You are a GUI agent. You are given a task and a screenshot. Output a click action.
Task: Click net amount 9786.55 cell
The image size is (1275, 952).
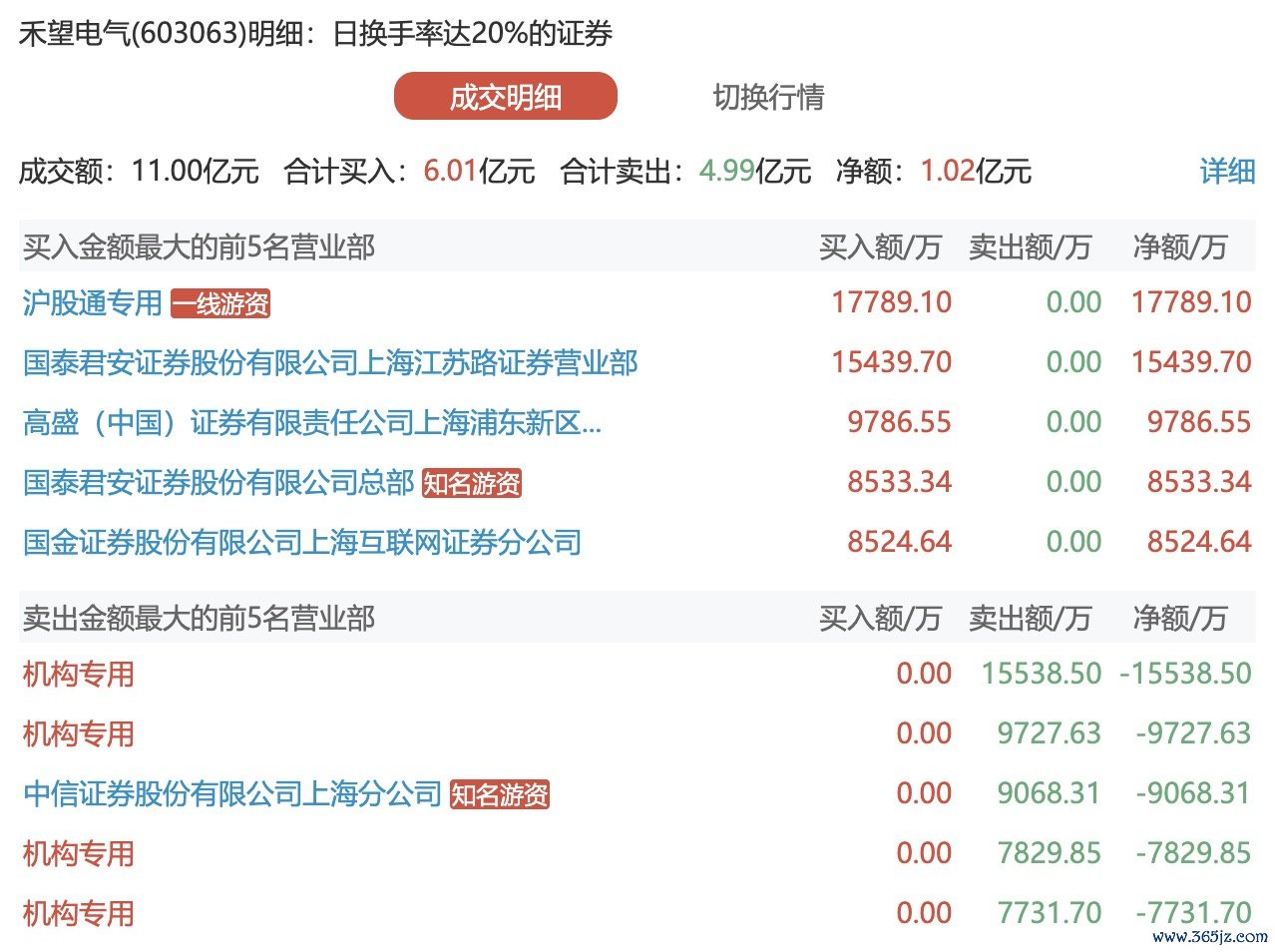point(1199,422)
